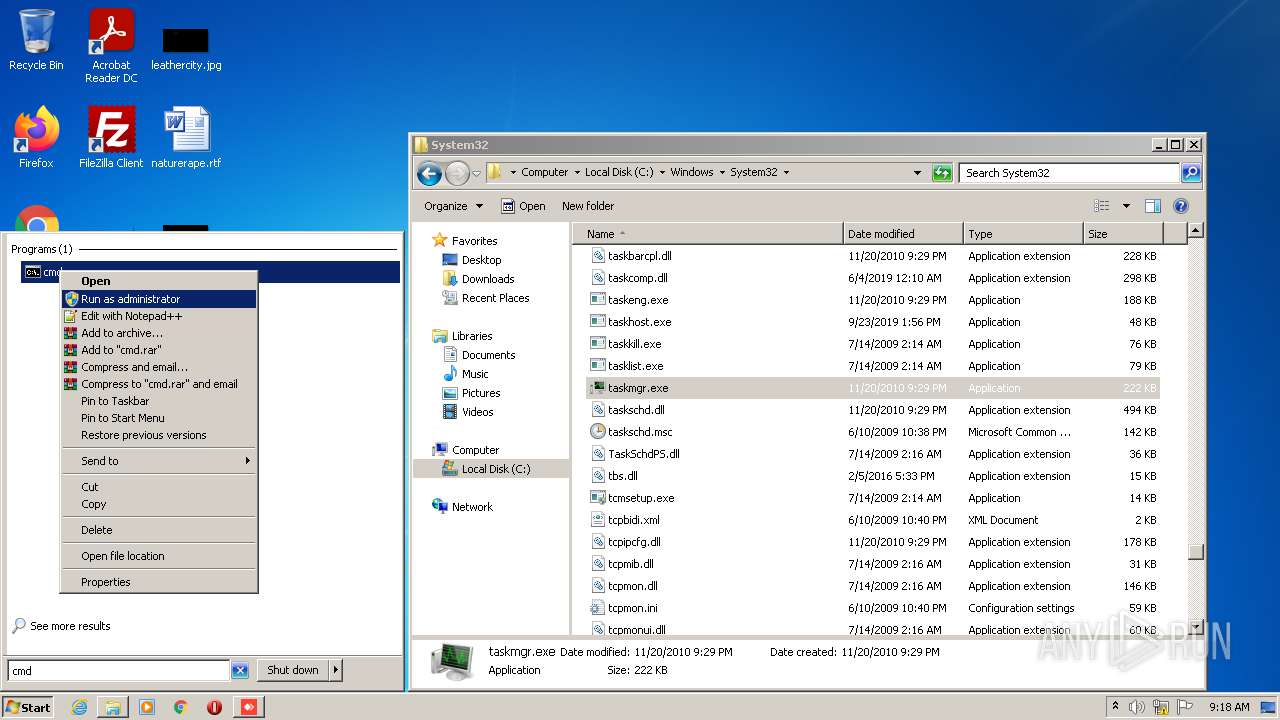Select Documents library

(x=488, y=355)
